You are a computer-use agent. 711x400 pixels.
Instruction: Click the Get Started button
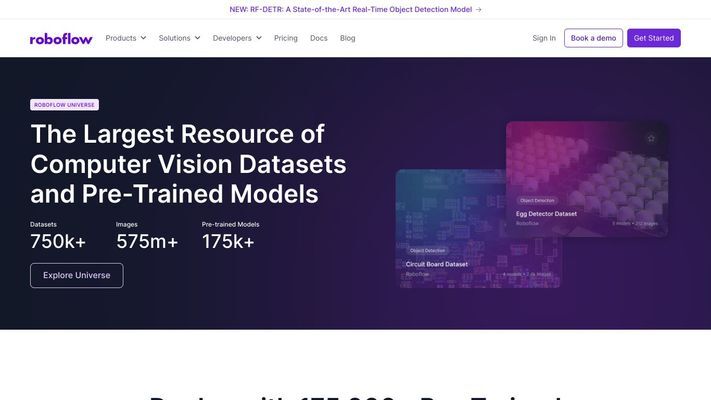click(654, 38)
